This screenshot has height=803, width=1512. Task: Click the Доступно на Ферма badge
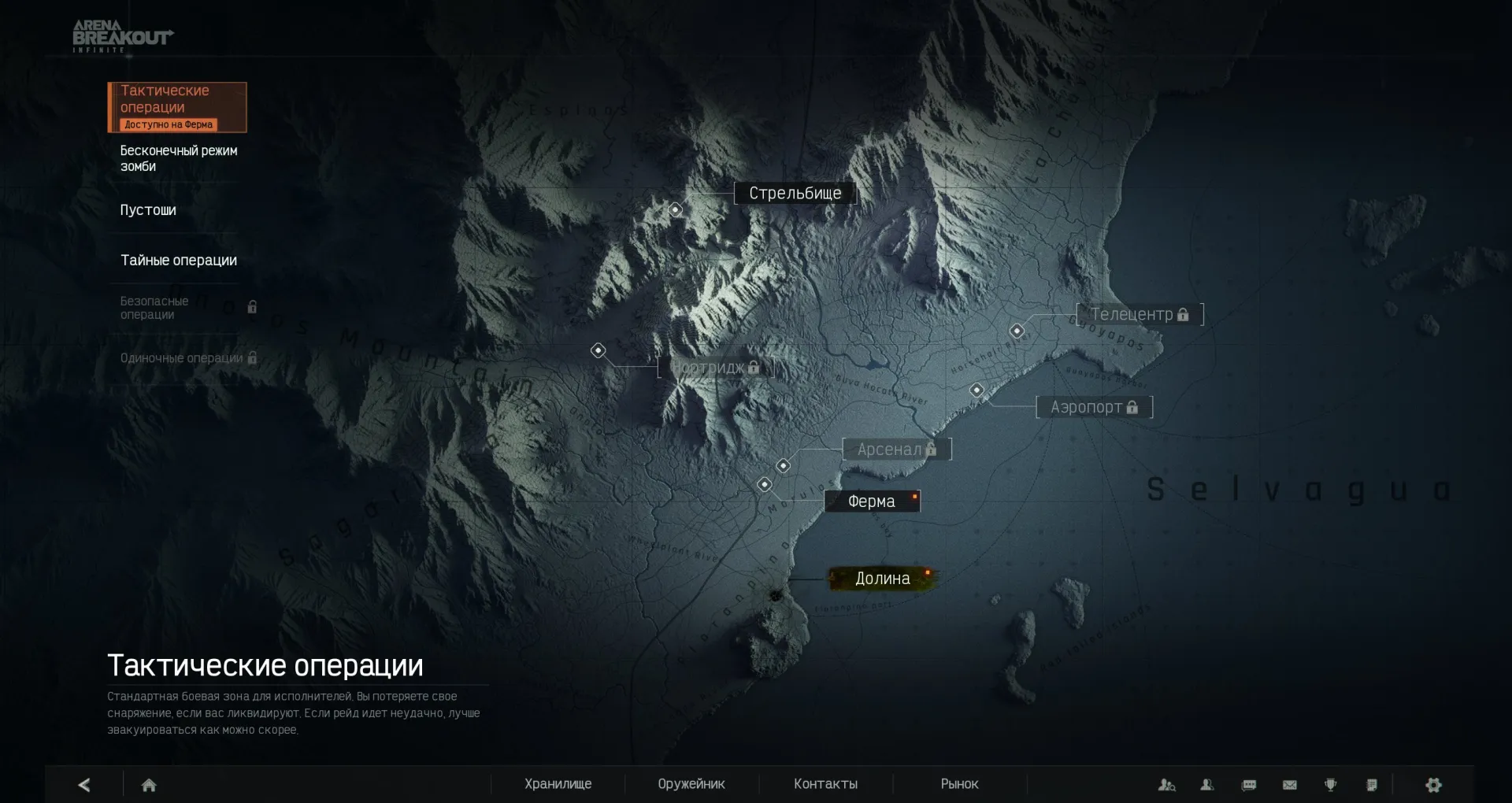(169, 124)
